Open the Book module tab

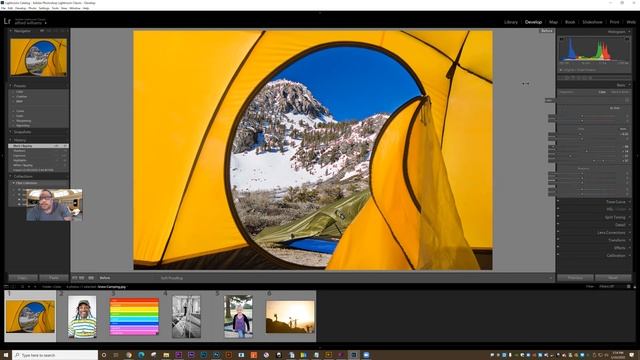pos(570,22)
